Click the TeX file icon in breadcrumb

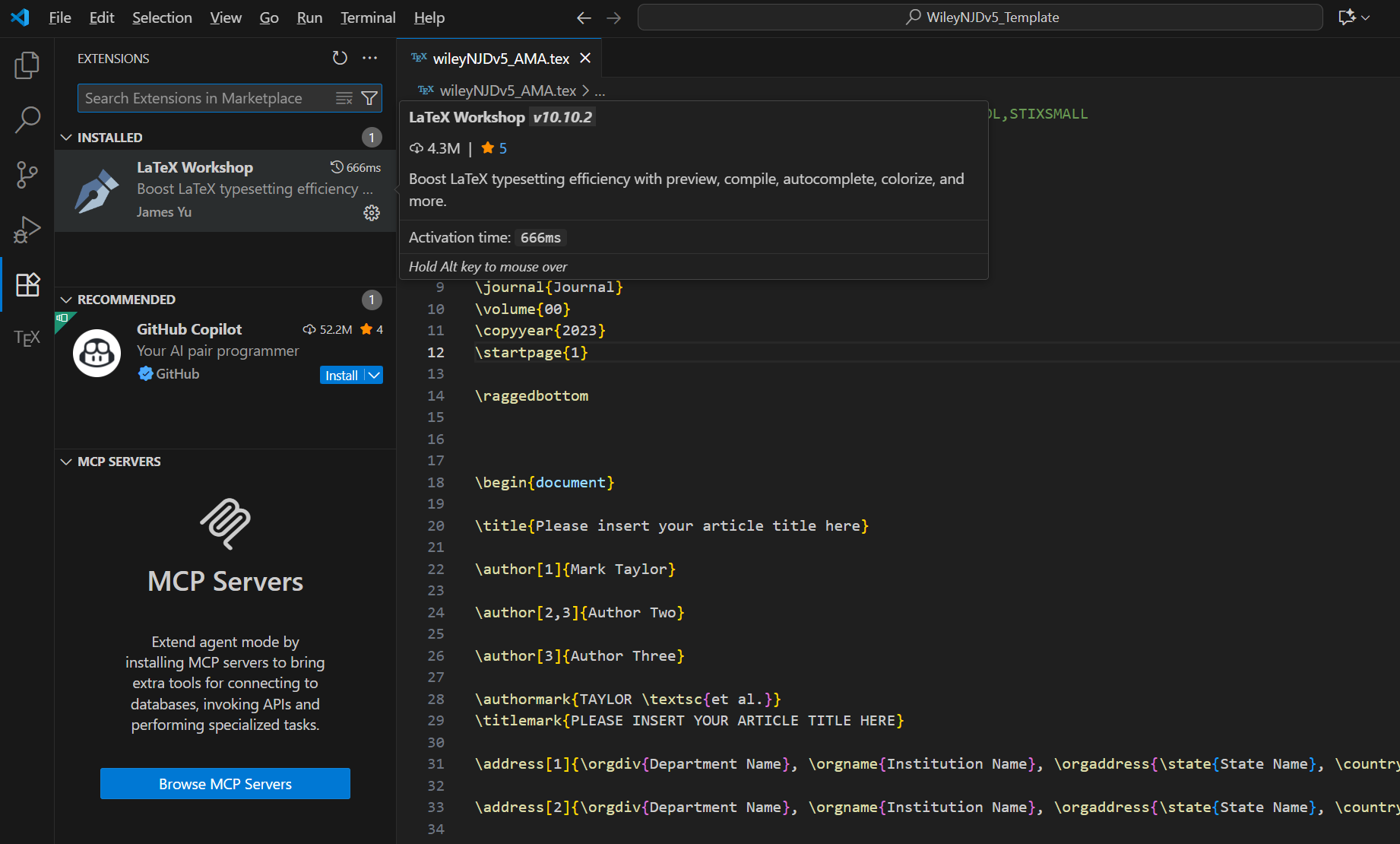tap(426, 90)
